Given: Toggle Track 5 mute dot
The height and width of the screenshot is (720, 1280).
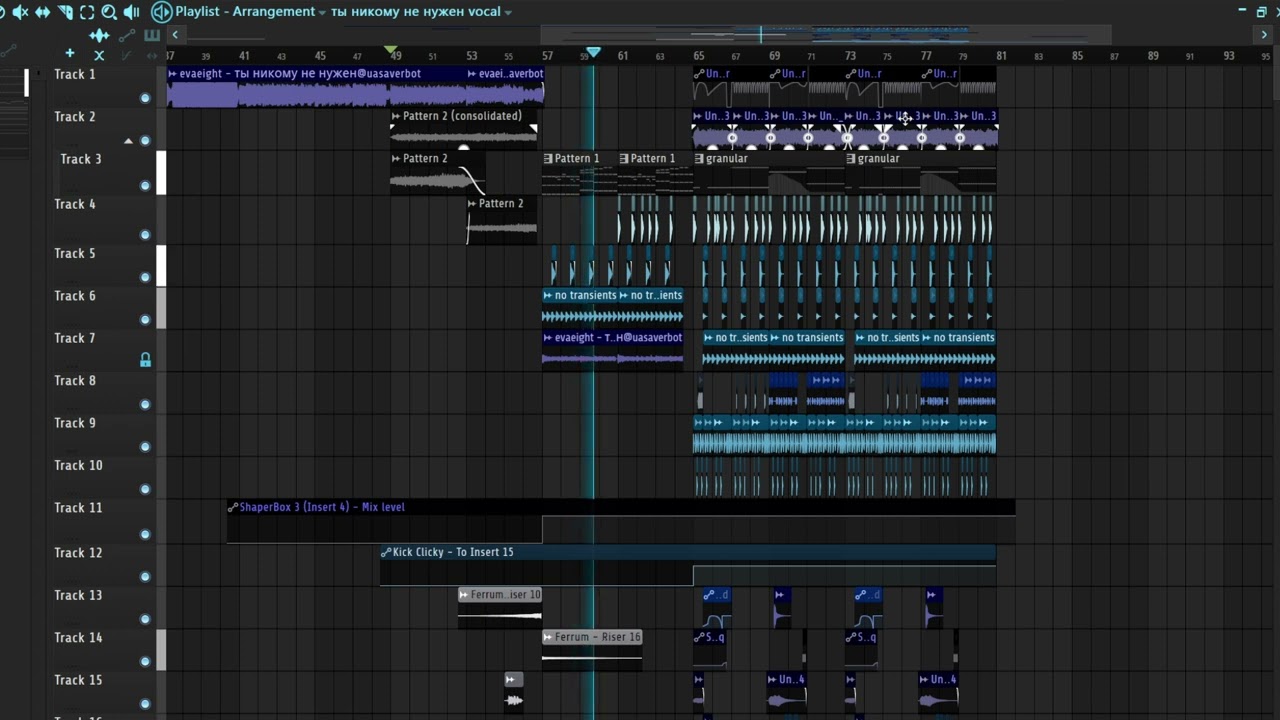Looking at the screenshot, I should [145, 278].
